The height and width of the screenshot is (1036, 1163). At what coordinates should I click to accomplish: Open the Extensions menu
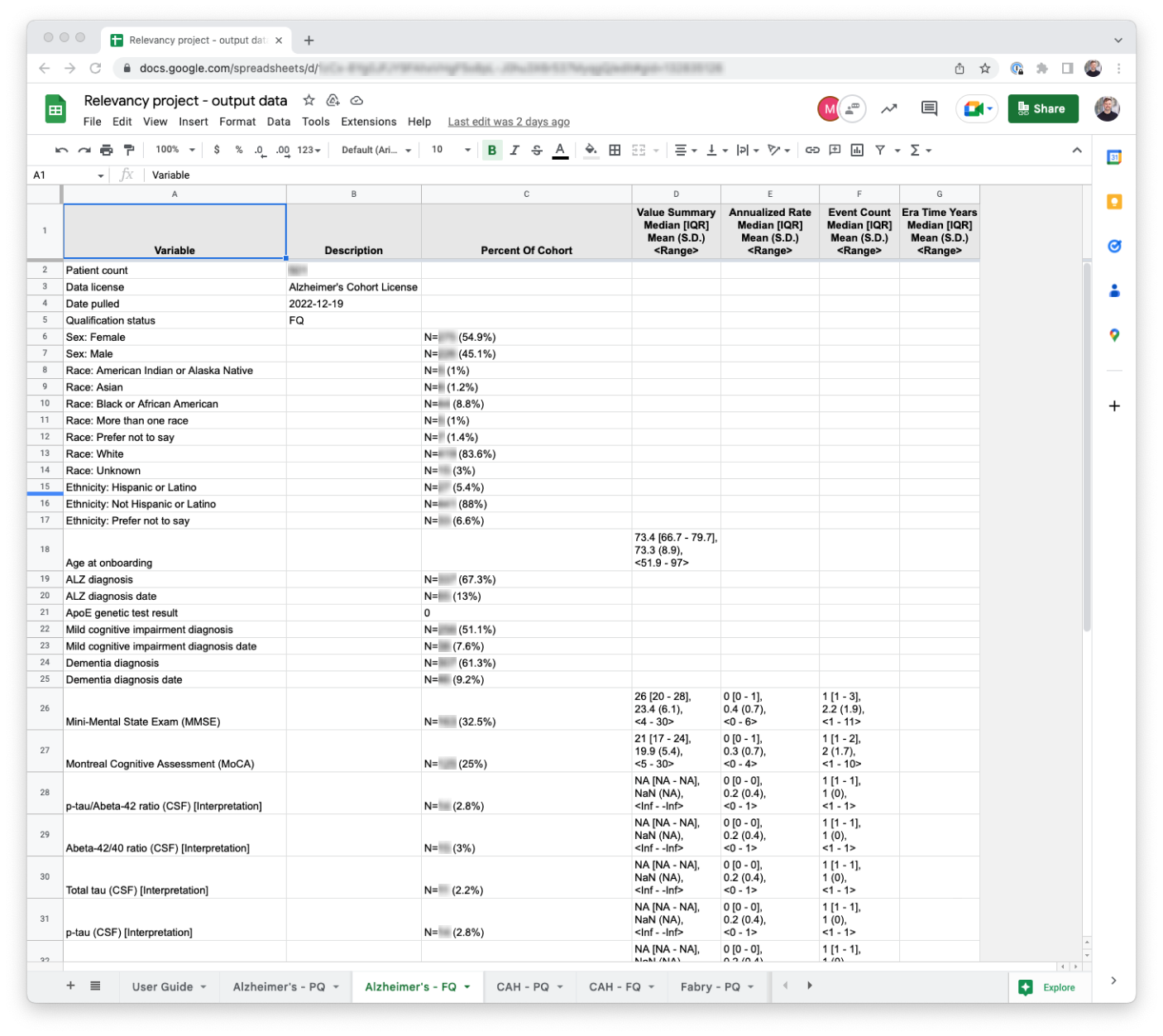click(368, 122)
